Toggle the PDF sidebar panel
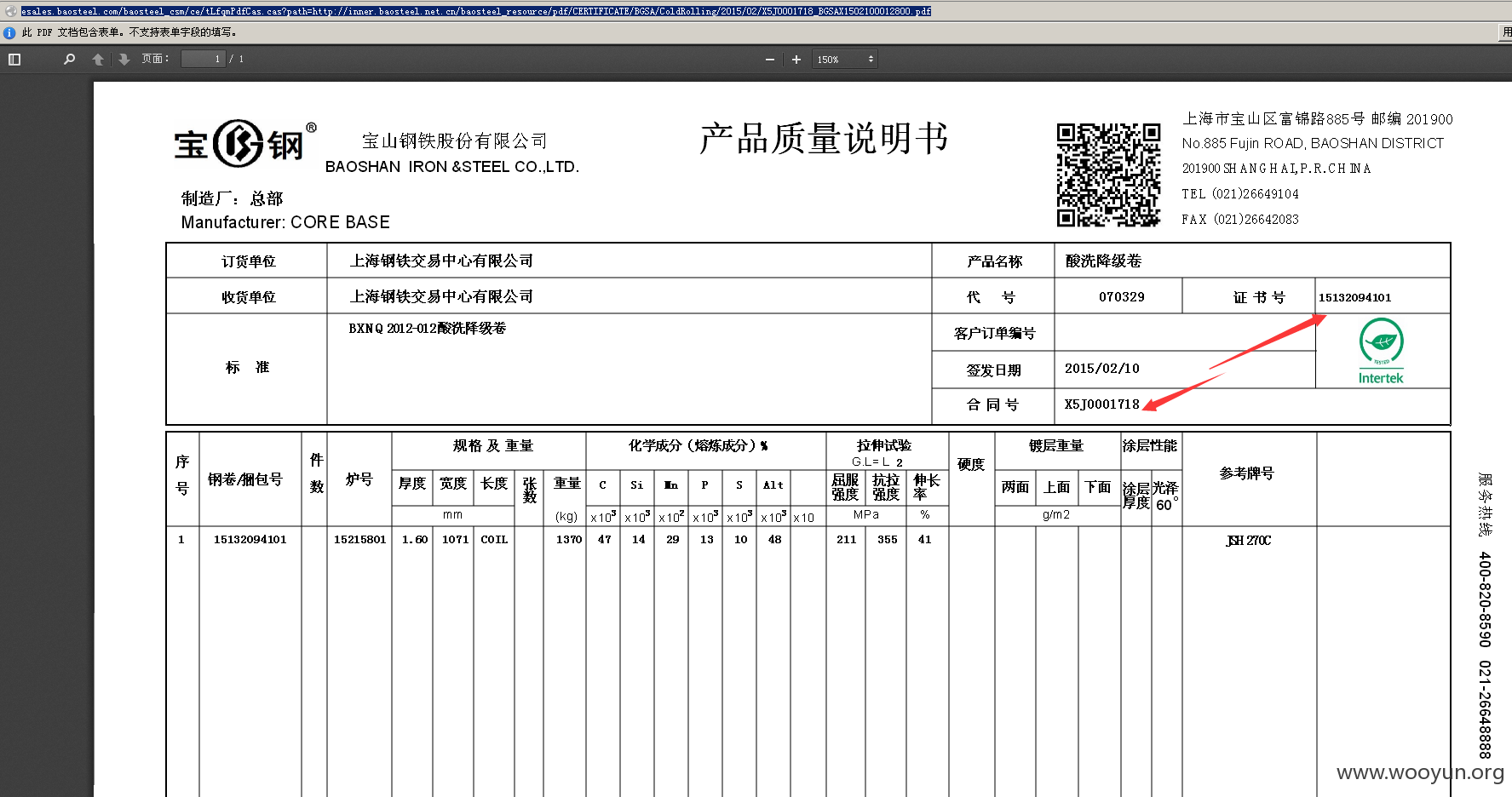This screenshot has width=1512, height=797. click(14, 60)
